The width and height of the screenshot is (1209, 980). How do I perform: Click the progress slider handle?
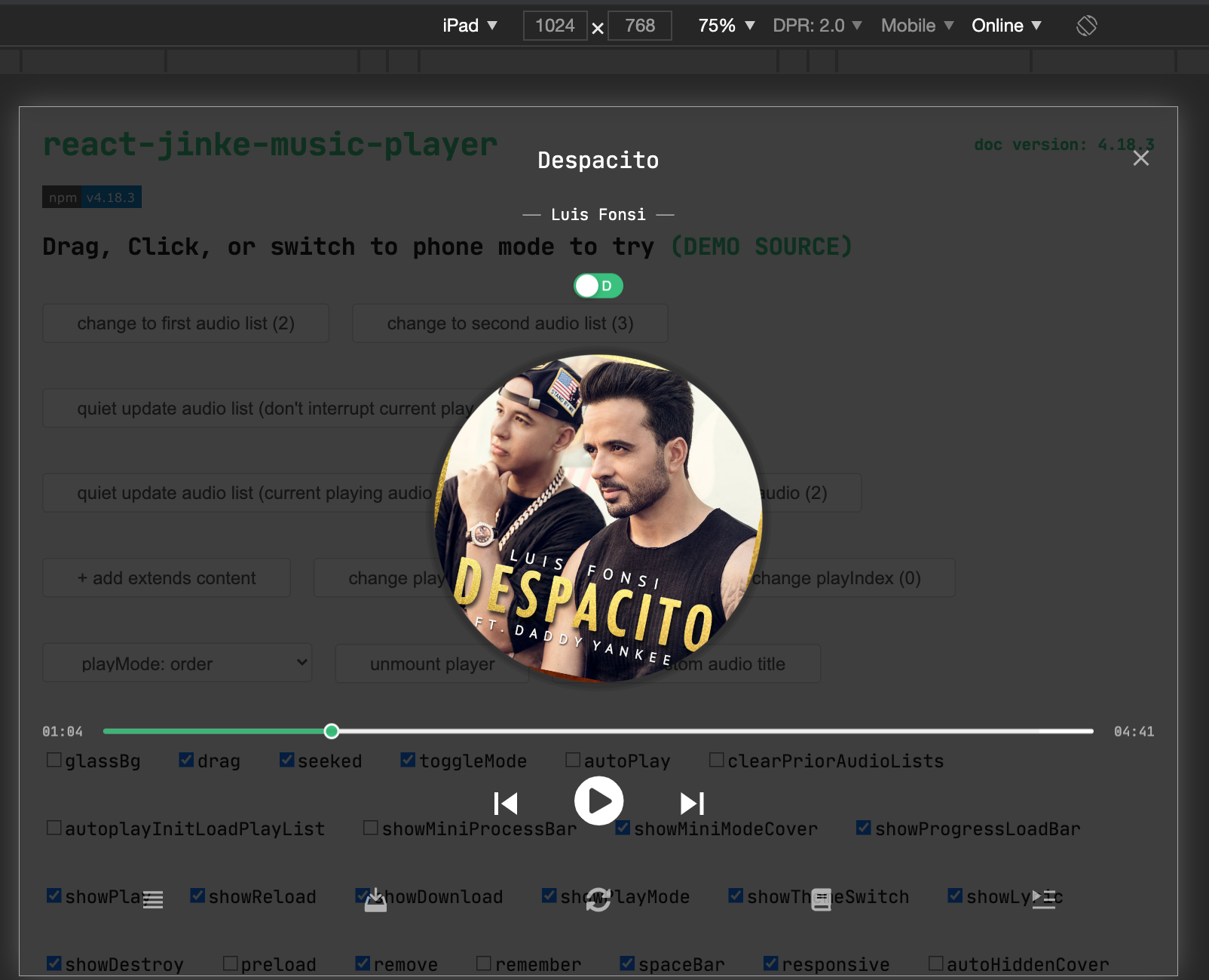(331, 730)
